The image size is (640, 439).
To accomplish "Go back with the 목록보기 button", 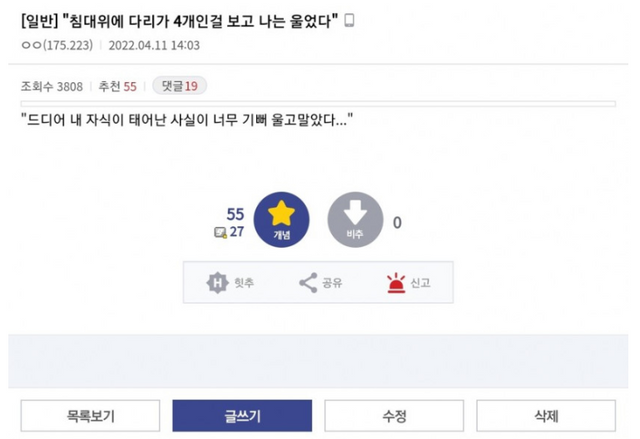I will [x=92, y=415].
